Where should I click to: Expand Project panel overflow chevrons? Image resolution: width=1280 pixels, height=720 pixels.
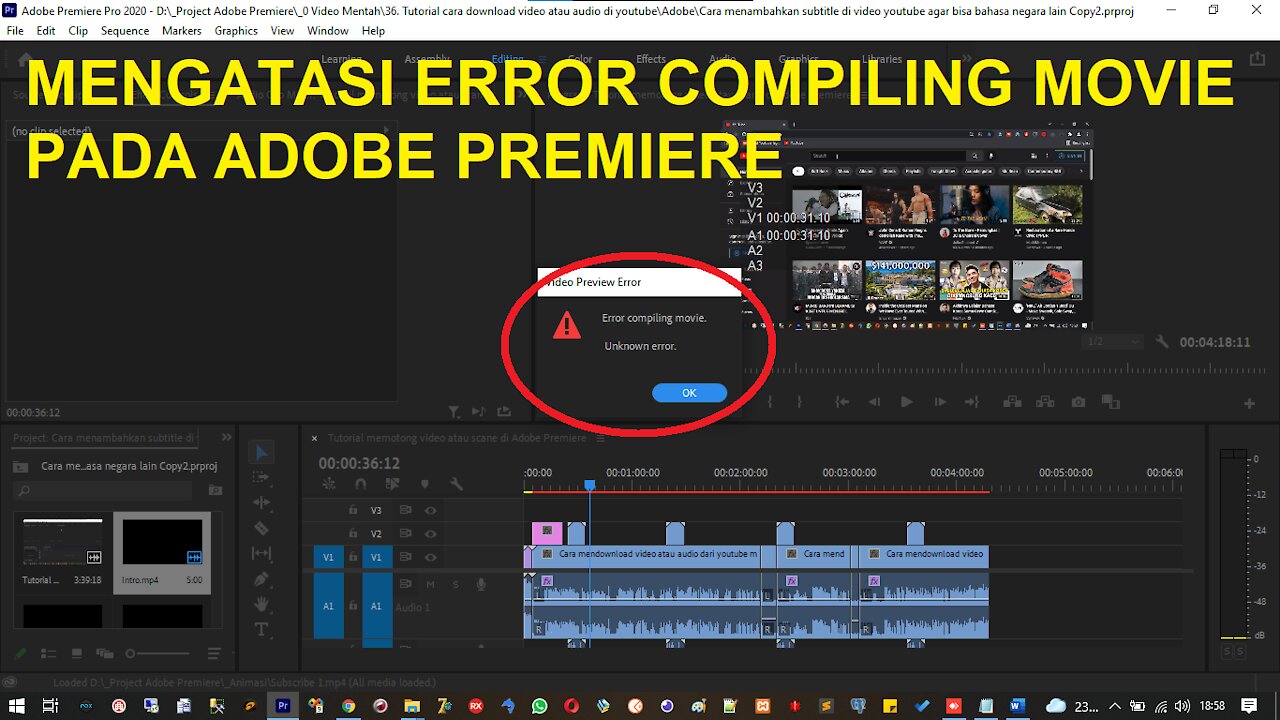(x=227, y=437)
